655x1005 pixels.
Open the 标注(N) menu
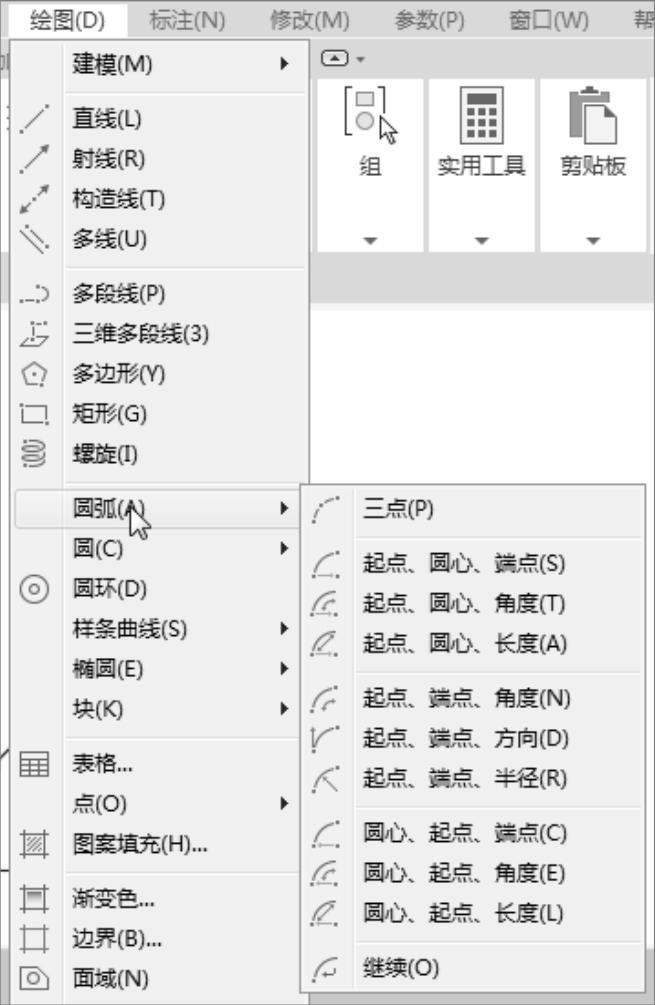(x=187, y=19)
